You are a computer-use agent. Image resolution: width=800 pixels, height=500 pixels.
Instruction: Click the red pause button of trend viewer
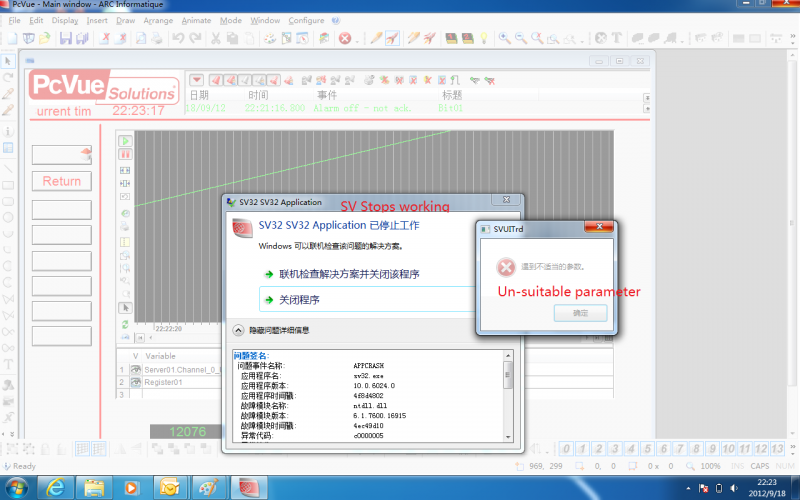(x=125, y=154)
